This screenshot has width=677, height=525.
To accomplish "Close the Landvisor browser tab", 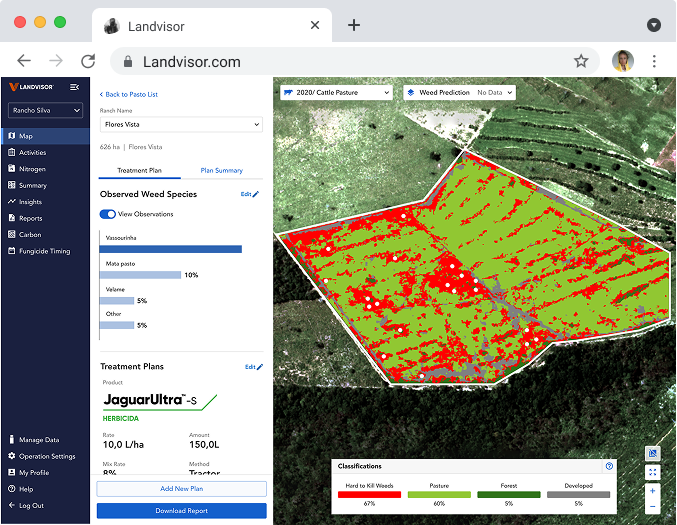I will tap(315, 25).
